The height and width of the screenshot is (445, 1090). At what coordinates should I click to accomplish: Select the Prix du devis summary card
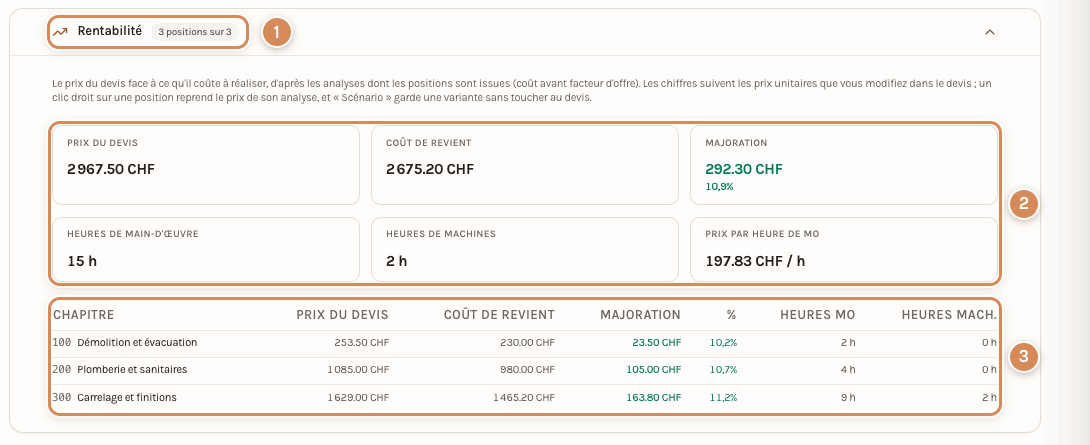click(206, 165)
